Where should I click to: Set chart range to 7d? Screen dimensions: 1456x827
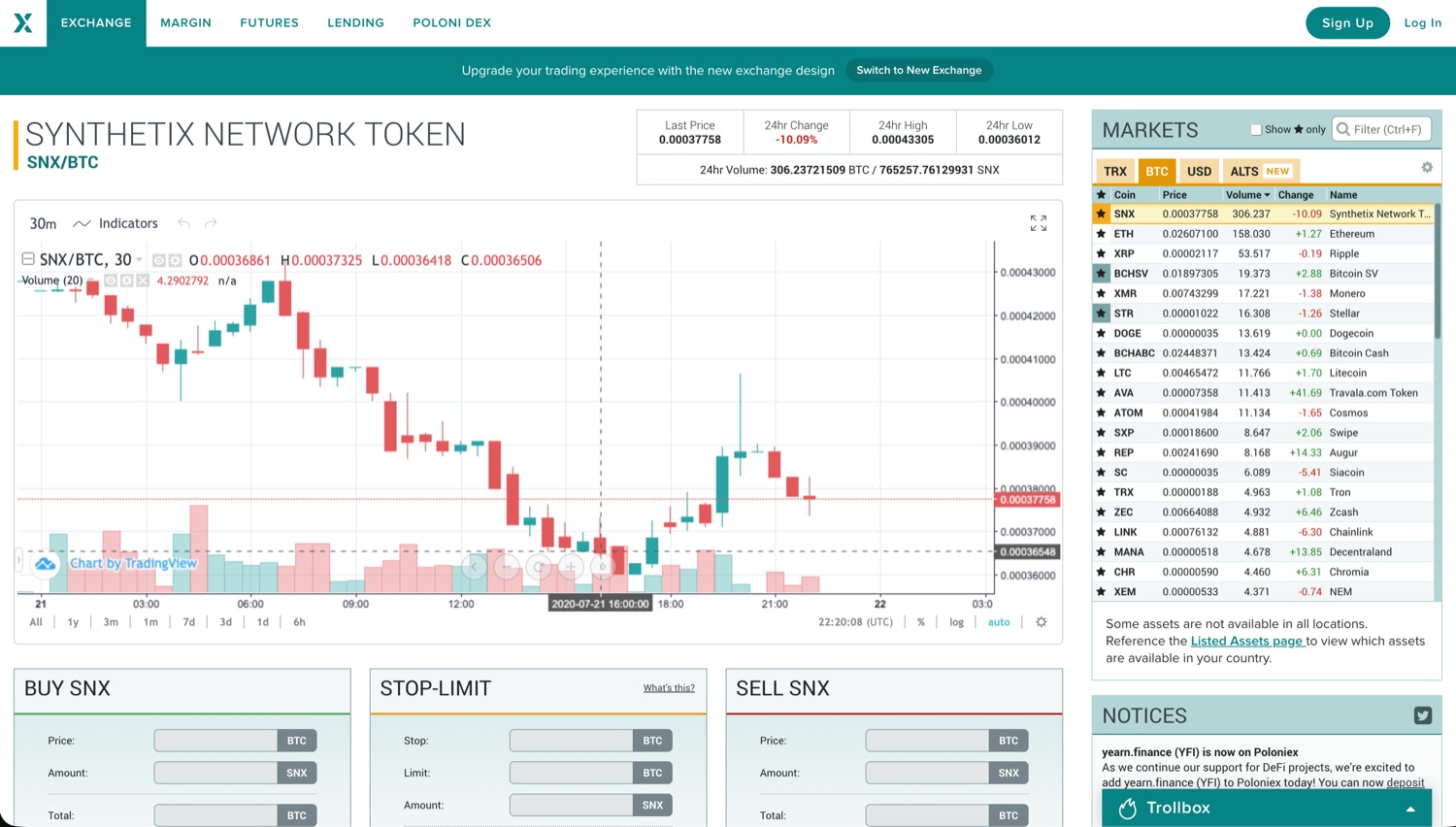pos(188,622)
